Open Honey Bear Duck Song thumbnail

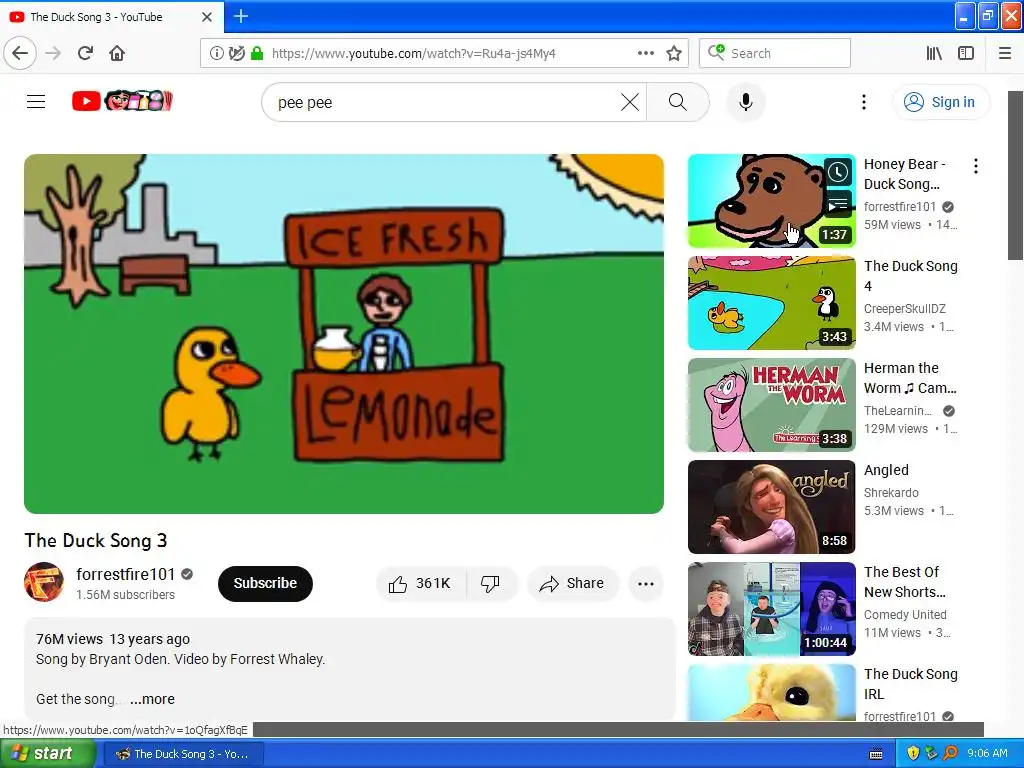tap(771, 200)
